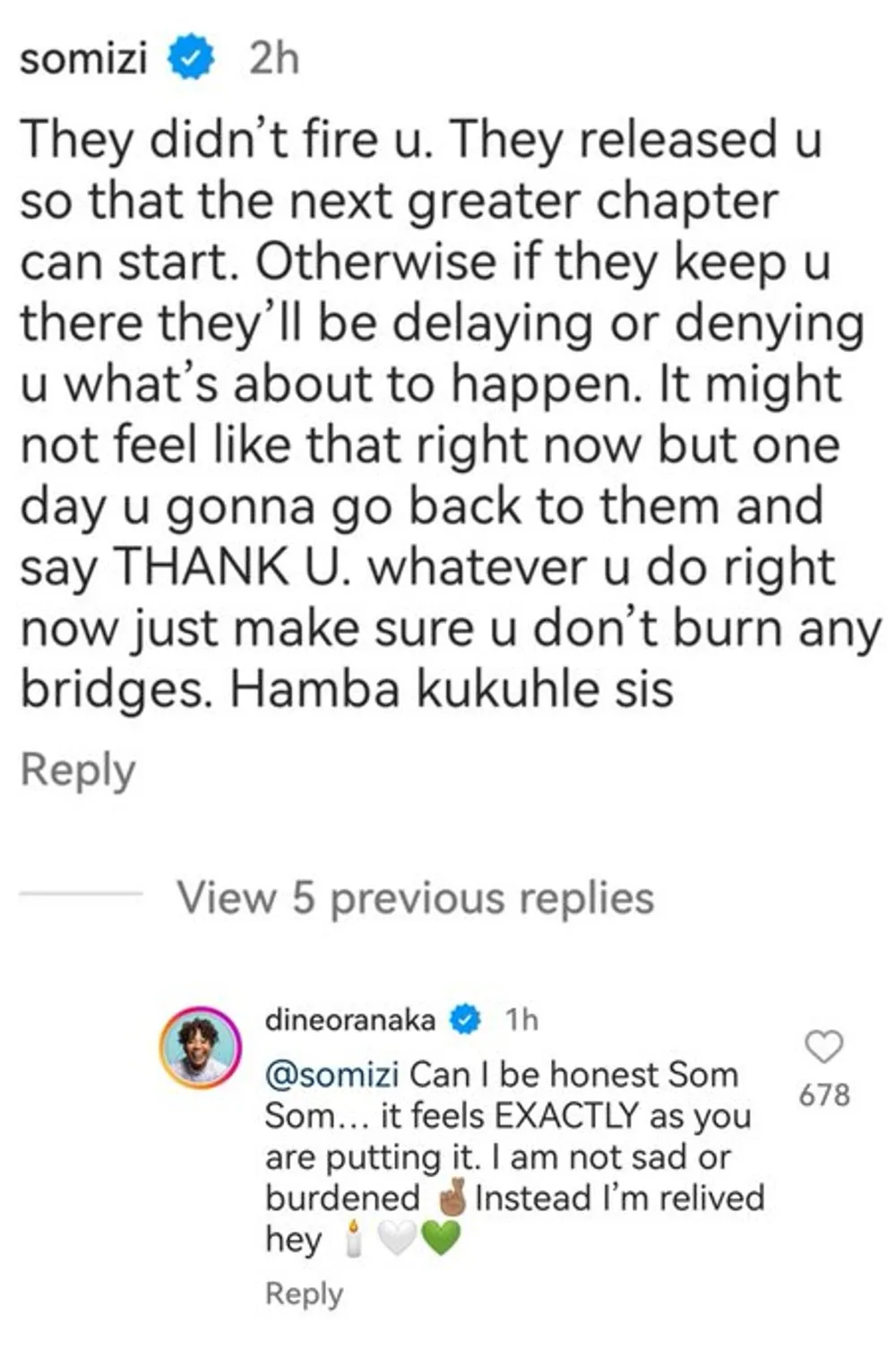Image resolution: width=896 pixels, height=1349 pixels.
Task: Click the white heart emoji
Action: pos(396,1240)
